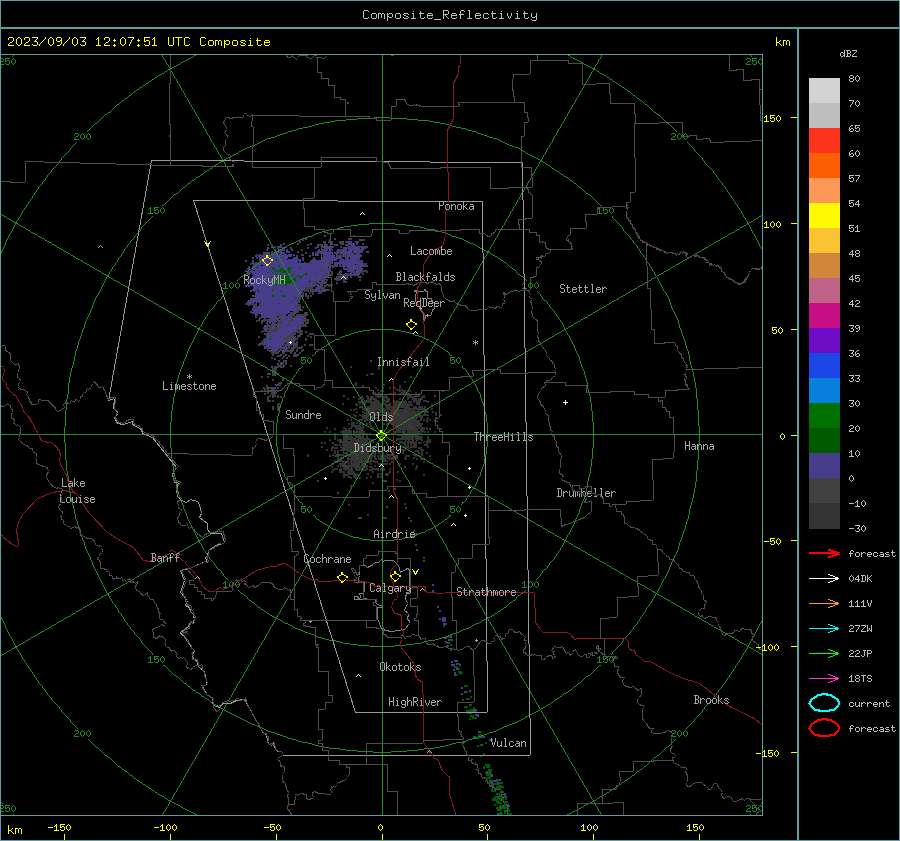Select the cyan 27ZW arrow icon
The height and width of the screenshot is (841, 900).
(x=824, y=629)
